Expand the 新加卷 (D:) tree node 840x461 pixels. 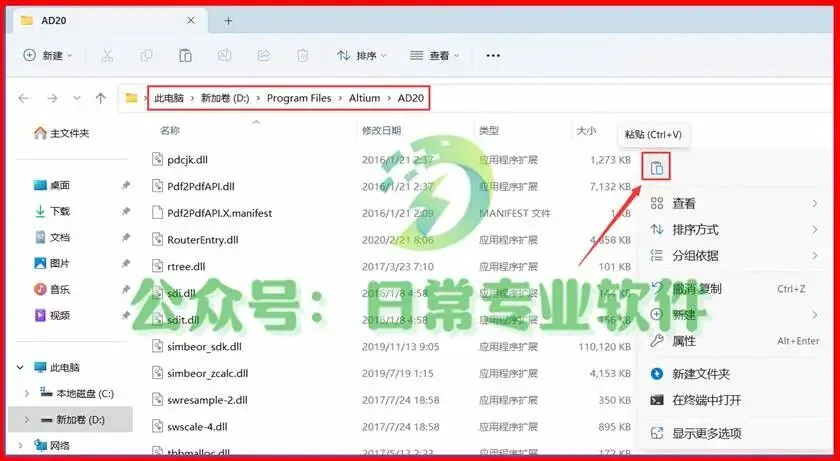pyautogui.click(x=27, y=420)
